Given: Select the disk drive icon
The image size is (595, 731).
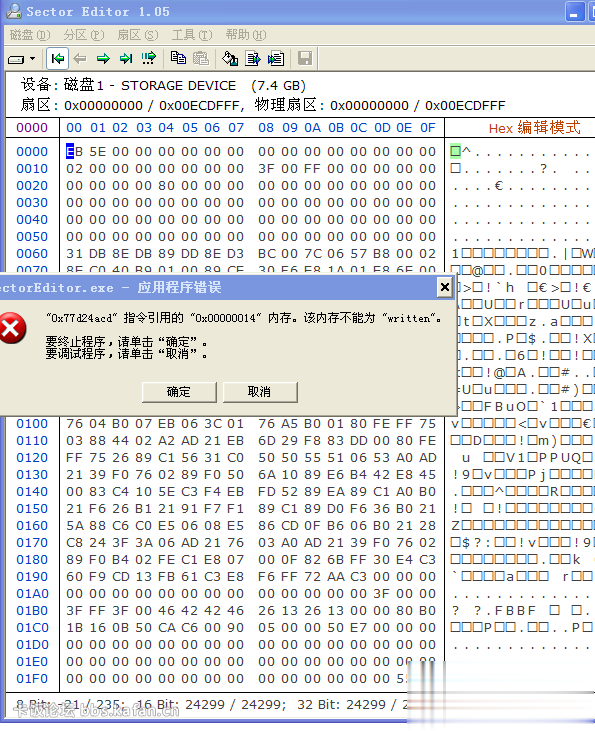Looking at the screenshot, I should pyautogui.click(x=16, y=59).
